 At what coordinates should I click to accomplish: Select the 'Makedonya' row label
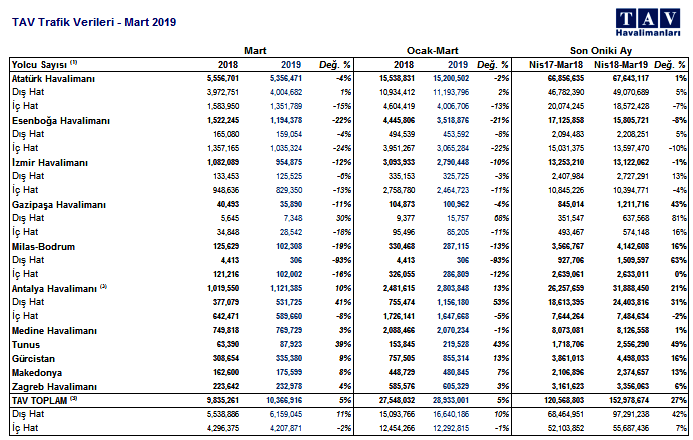(37, 373)
